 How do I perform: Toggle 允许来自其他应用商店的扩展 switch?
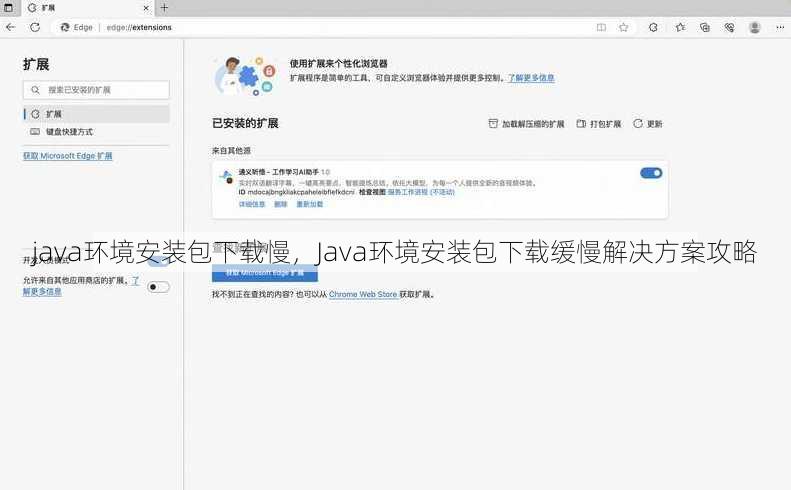click(158, 287)
